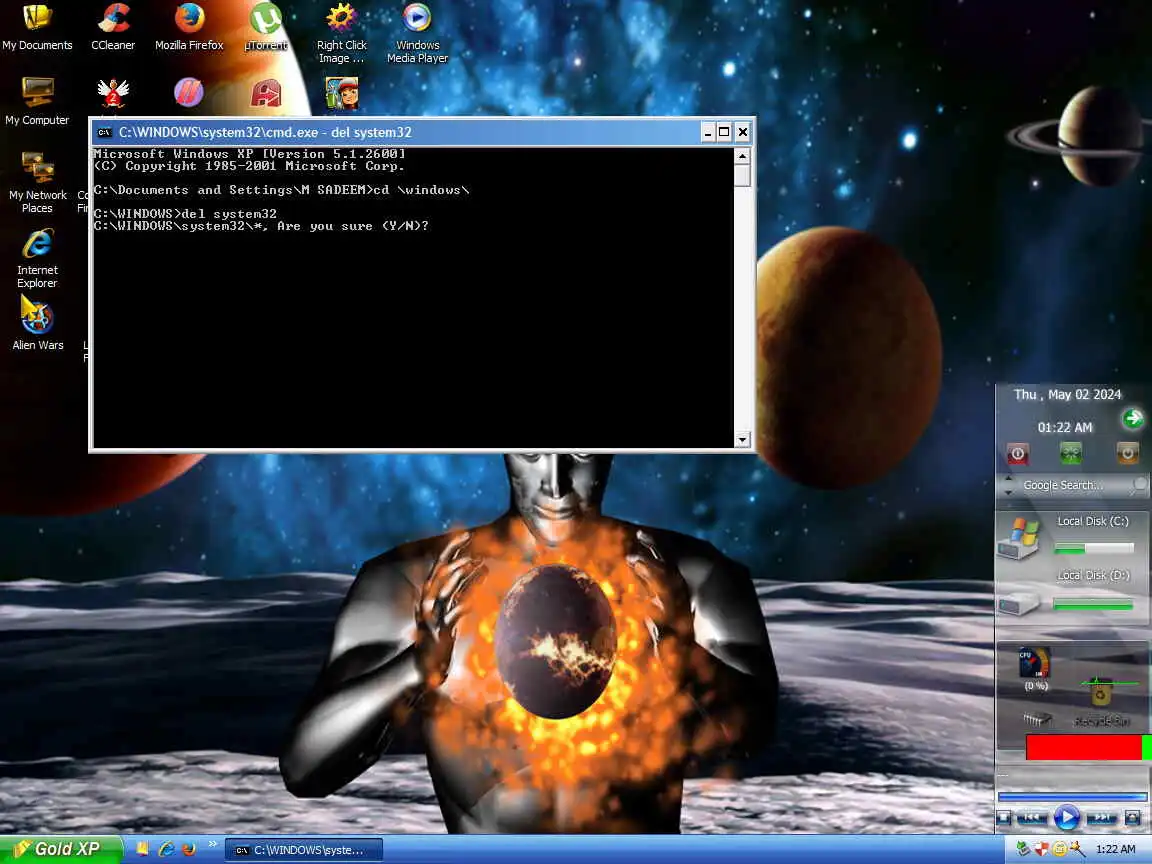Click the Local Disk (D:) usage bar

coord(1093,604)
